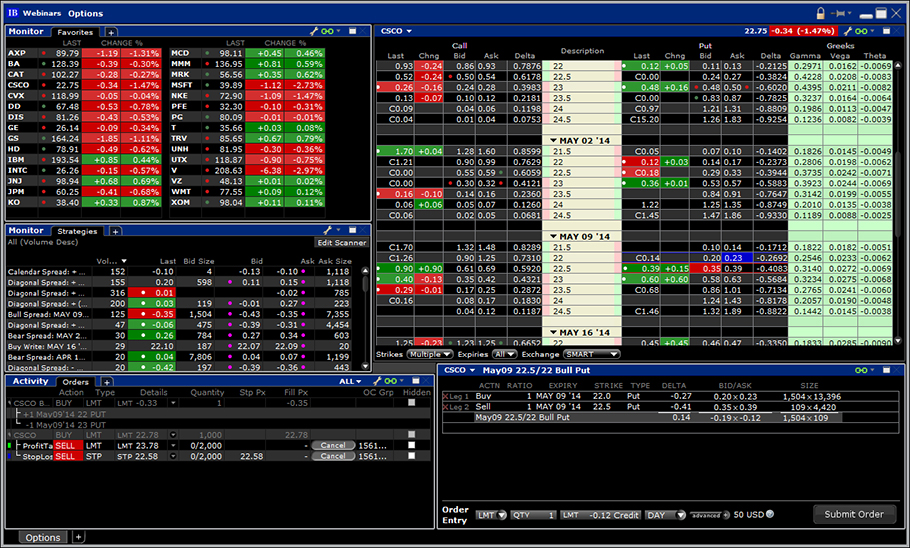
Task: Cancel the StopLoss SELL STP order
Action: (x=333, y=456)
